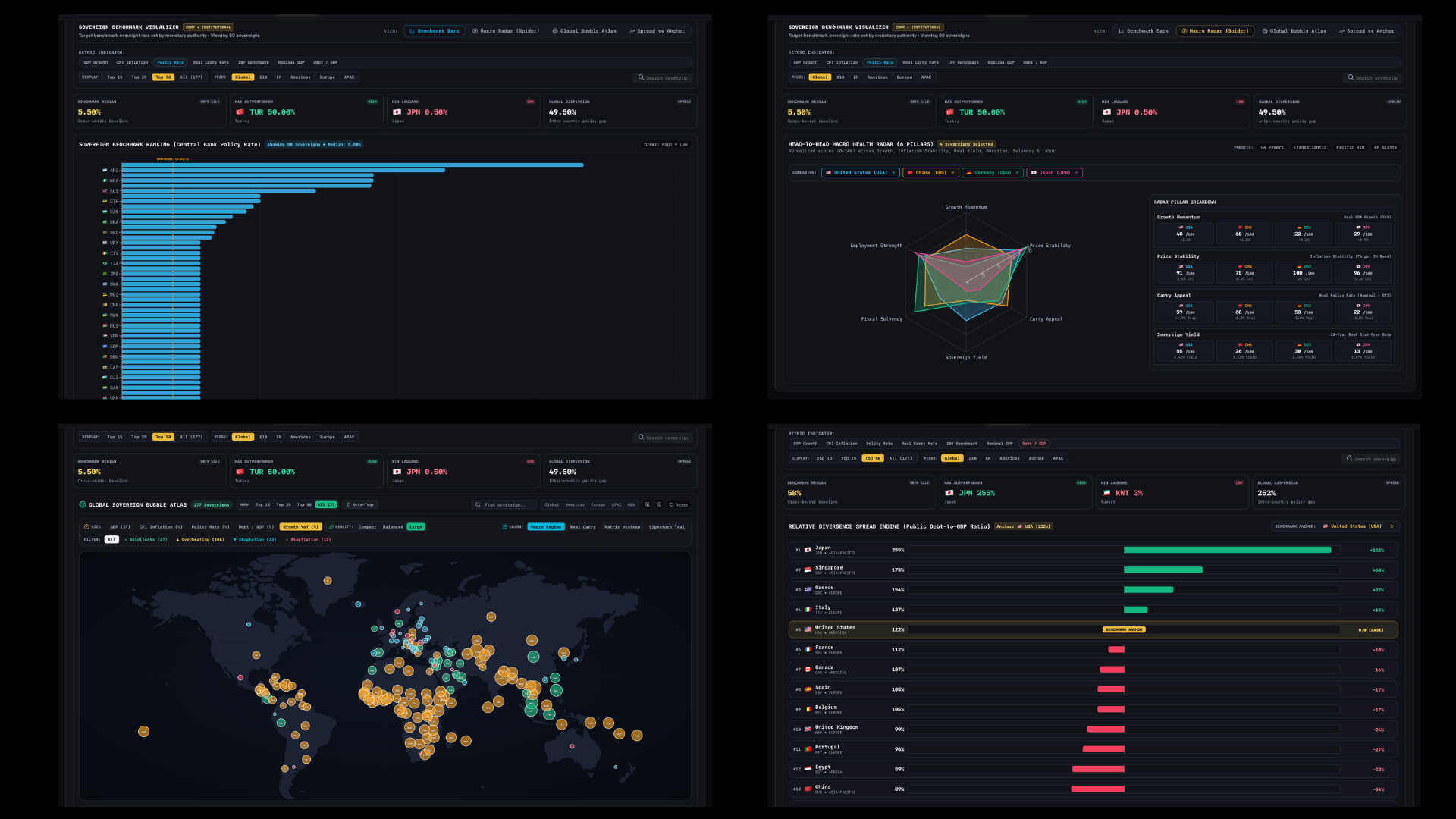The height and width of the screenshot is (819, 1456).
Task: Set bubble density to Compact
Action: [x=368, y=527]
